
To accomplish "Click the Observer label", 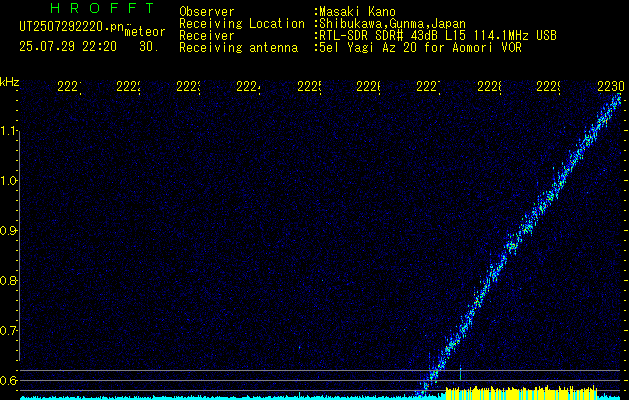I will (207, 12).
